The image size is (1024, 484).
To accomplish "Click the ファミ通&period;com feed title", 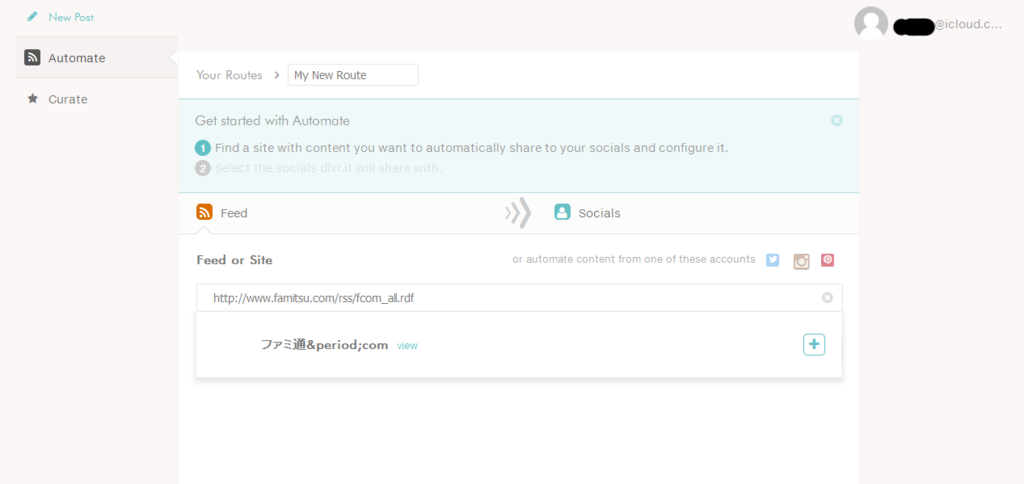I will coord(325,344).
